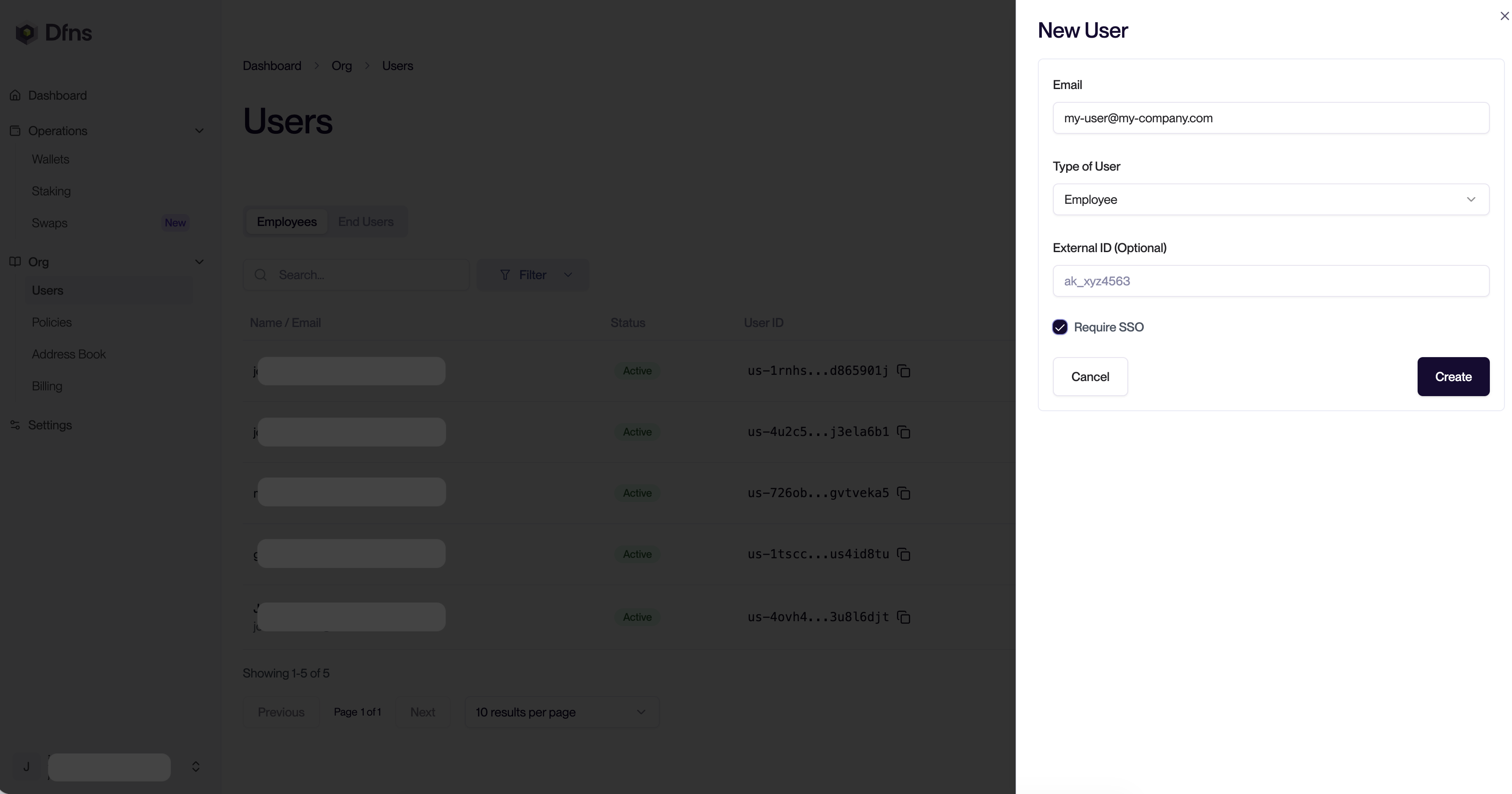This screenshot has height=794, width=1512.
Task: Copy user ID us-726ob...gvtveka5
Action: pos(903,493)
